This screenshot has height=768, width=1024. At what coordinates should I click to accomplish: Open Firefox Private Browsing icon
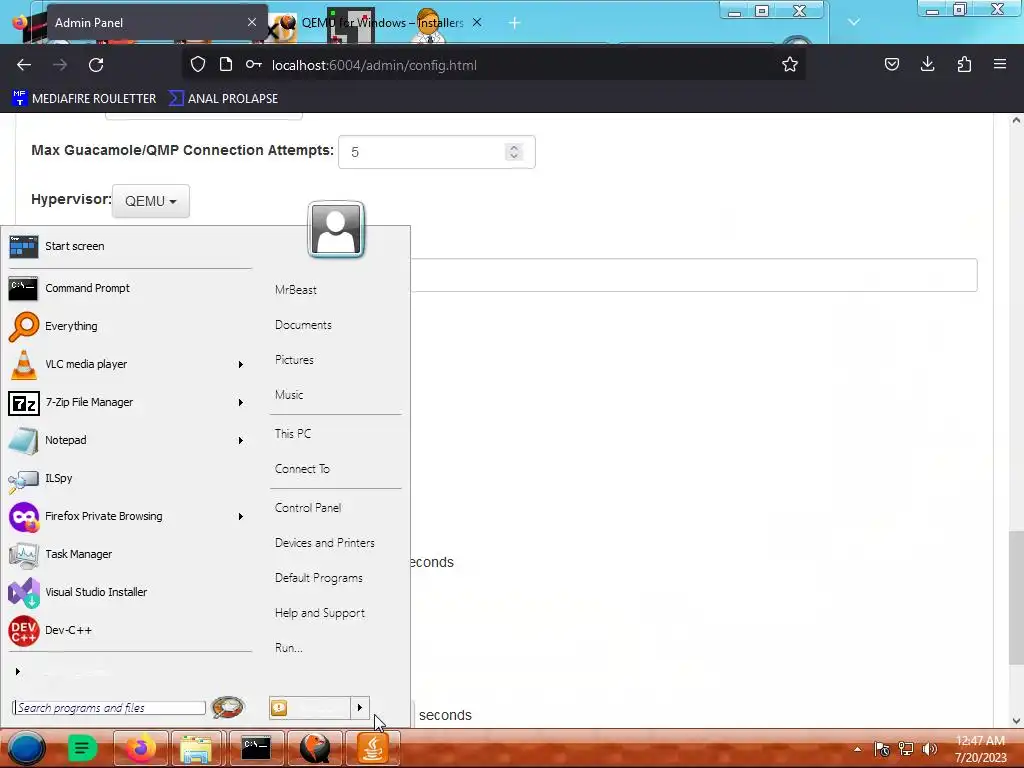click(x=24, y=517)
